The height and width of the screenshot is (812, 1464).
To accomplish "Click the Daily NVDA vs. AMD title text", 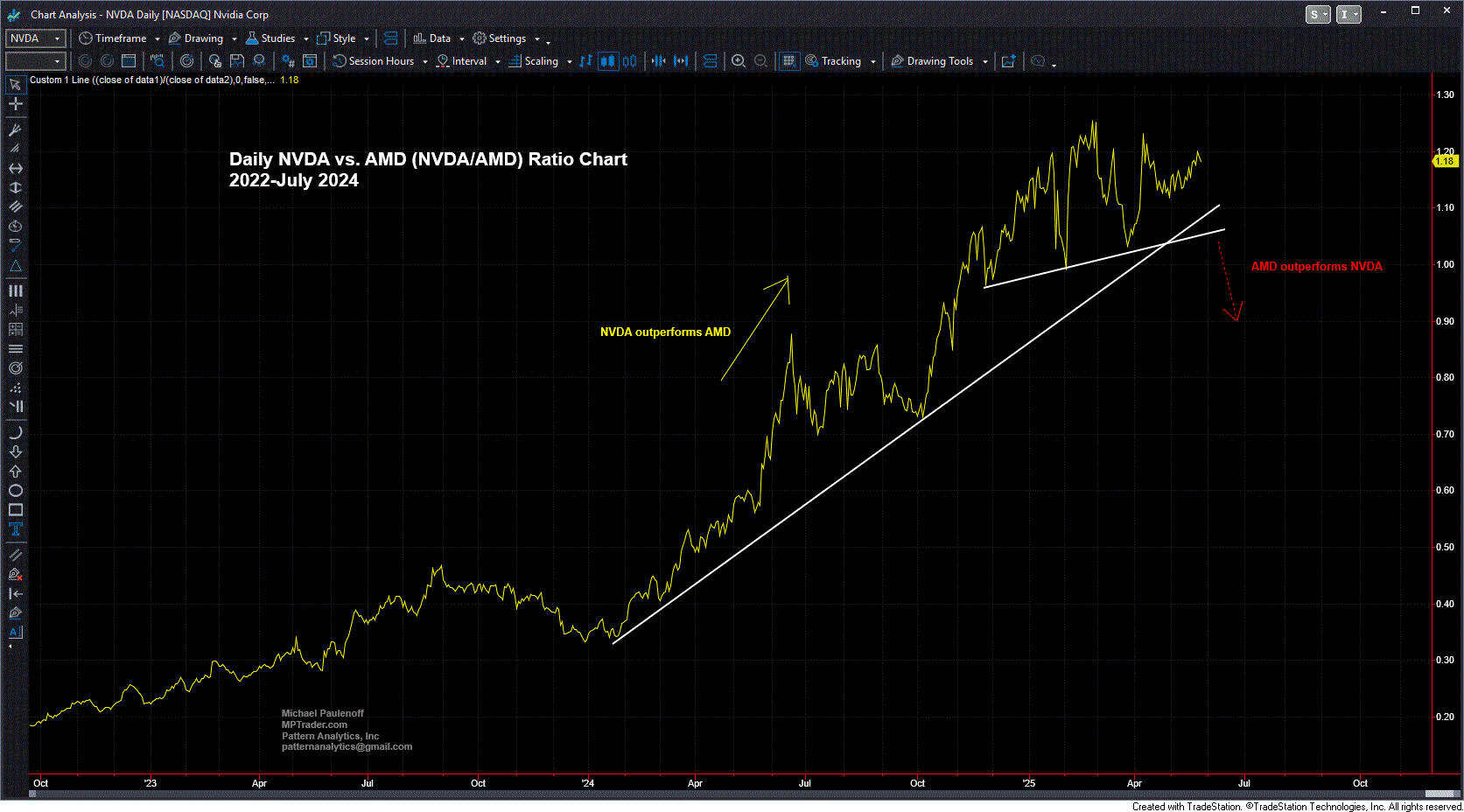I will [428, 170].
